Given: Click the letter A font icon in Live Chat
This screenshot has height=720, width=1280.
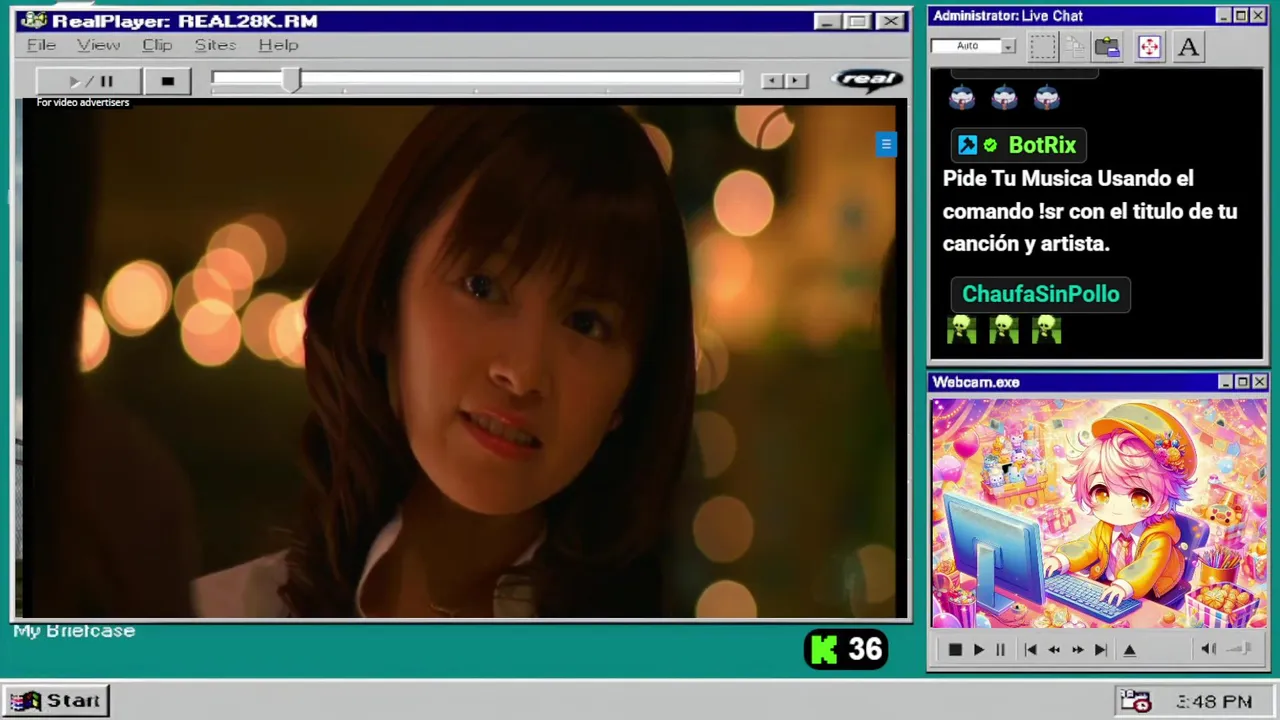Looking at the screenshot, I should 1188,47.
